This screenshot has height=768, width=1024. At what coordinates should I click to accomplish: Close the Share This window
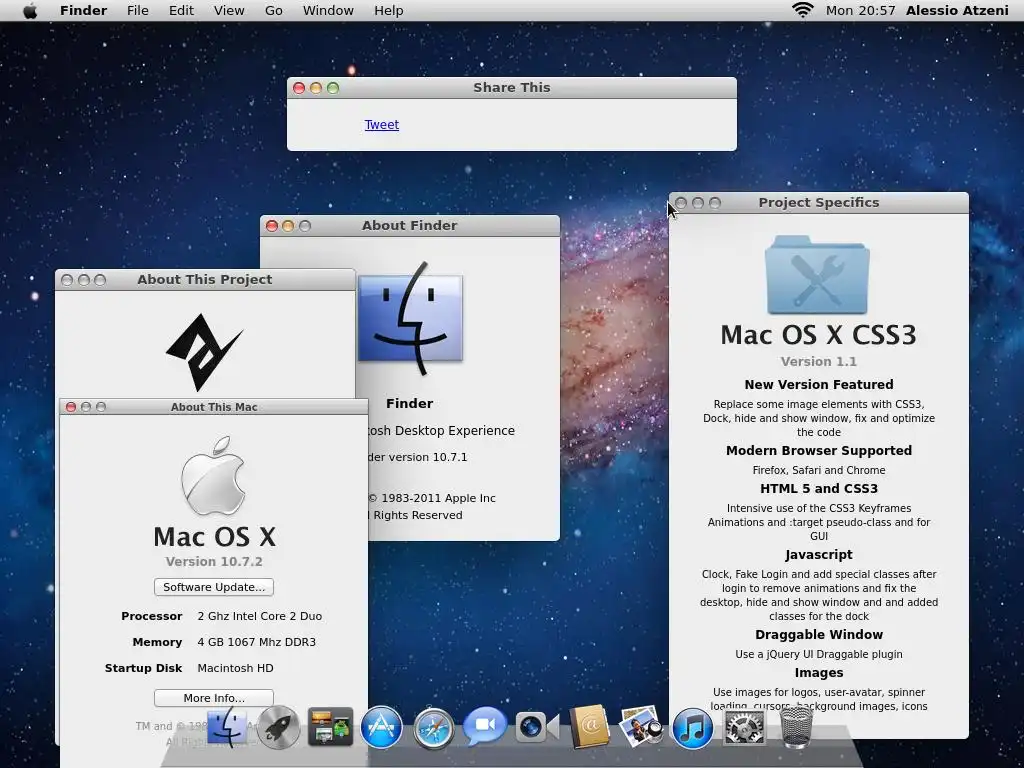click(x=298, y=88)
